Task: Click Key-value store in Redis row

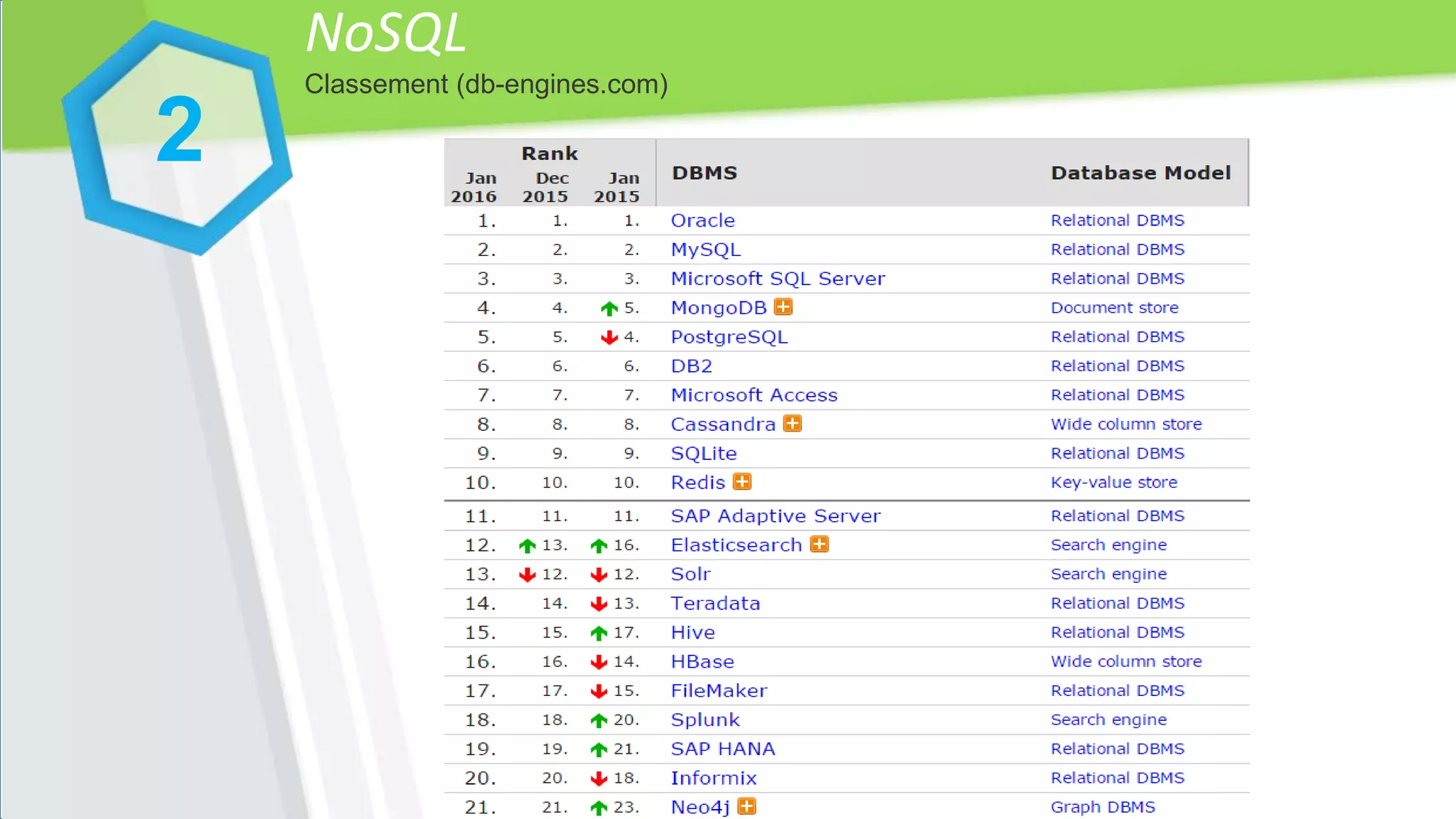Action: pos(1114,483)
